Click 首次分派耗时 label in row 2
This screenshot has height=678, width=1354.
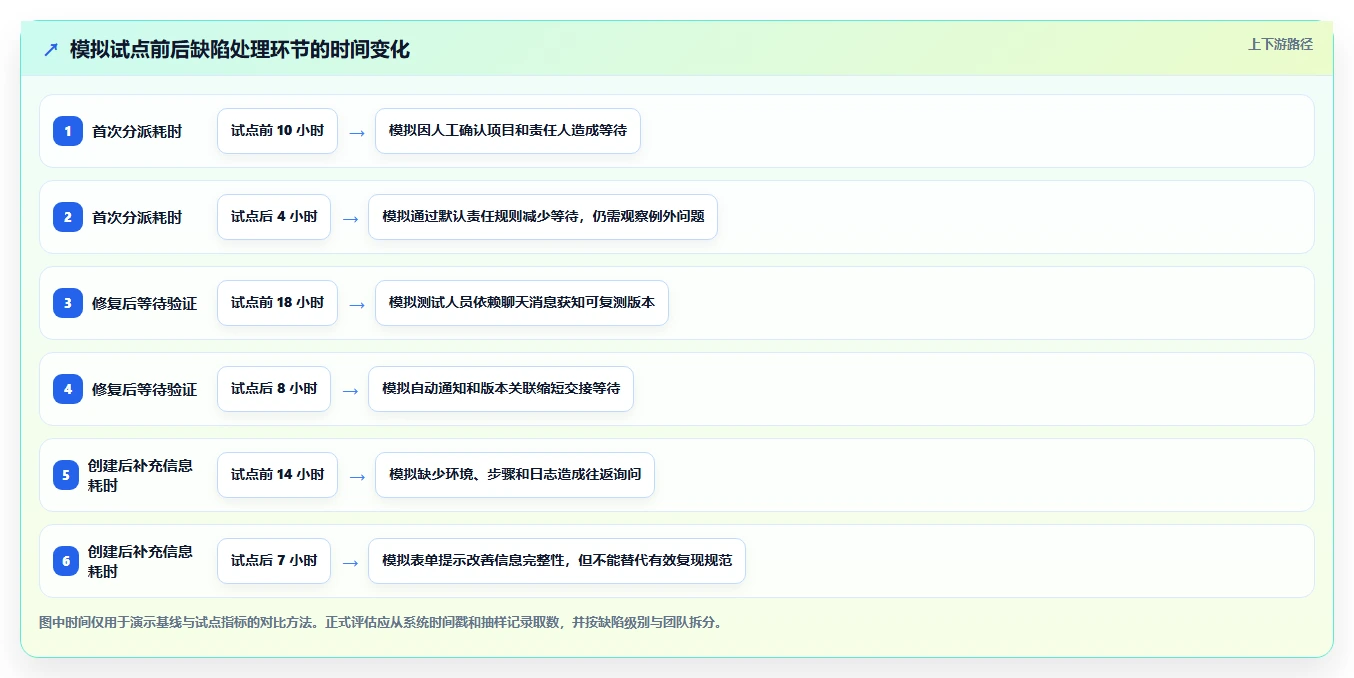pyautogui.click(x=137, y=217)
